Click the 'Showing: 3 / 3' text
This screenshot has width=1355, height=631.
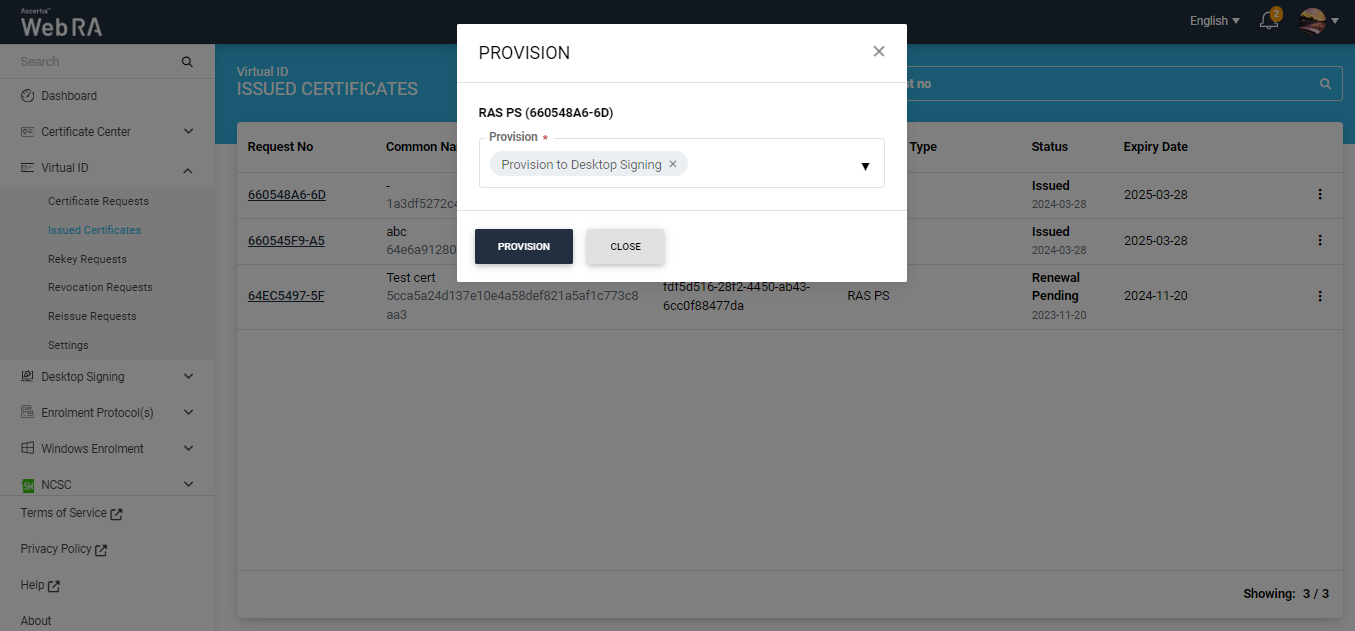tap(1286, 594)
